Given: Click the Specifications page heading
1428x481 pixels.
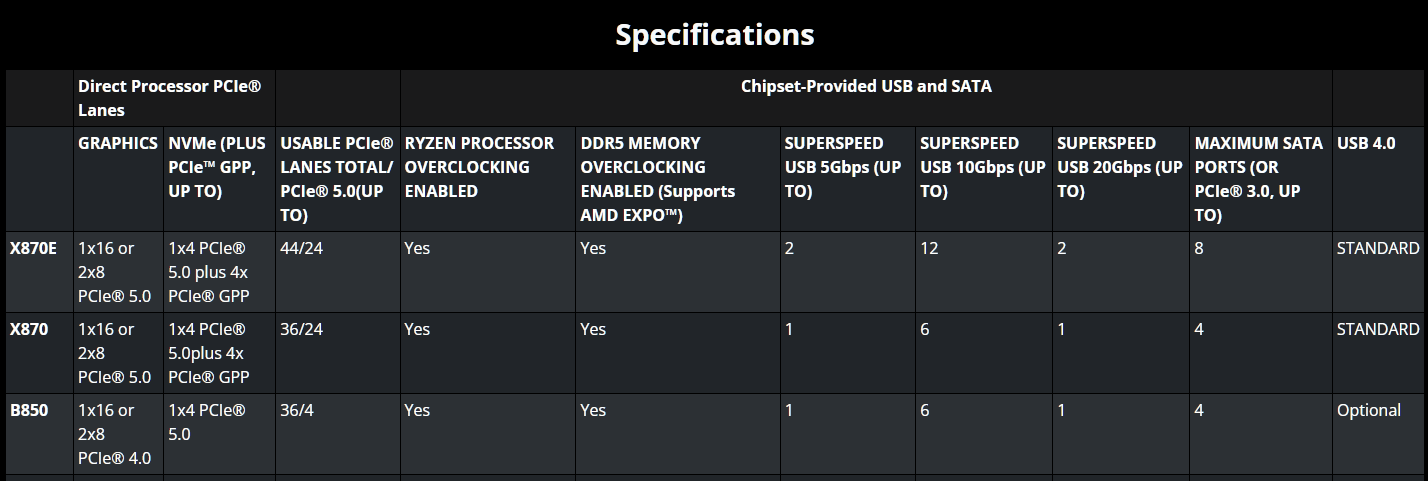Looking at the screenshot, I should tap(714, 35).
